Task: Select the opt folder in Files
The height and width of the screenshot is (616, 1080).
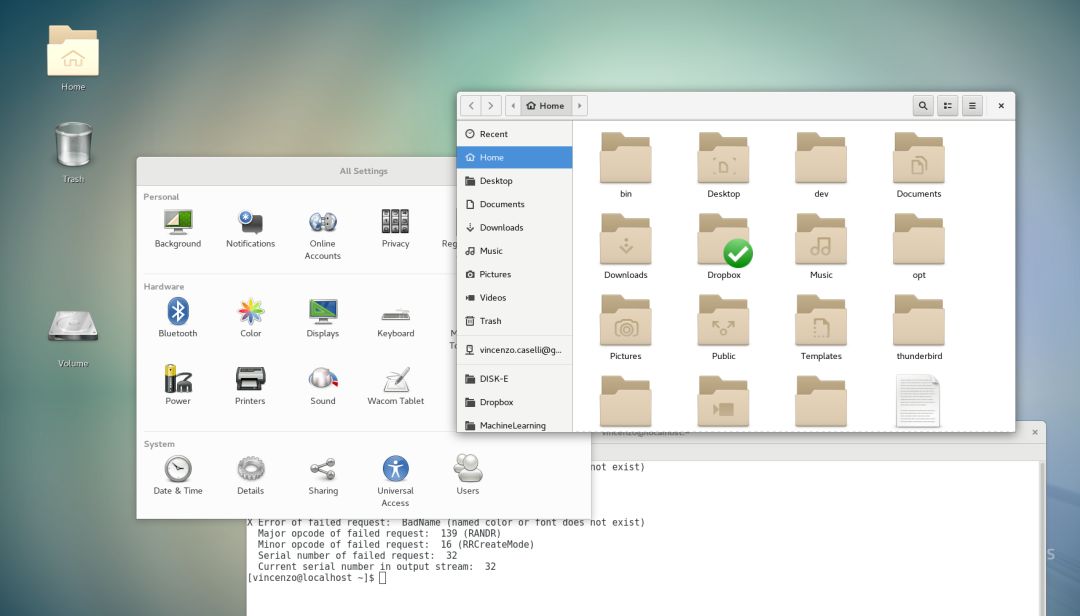Action: click(x=919, y=247)
